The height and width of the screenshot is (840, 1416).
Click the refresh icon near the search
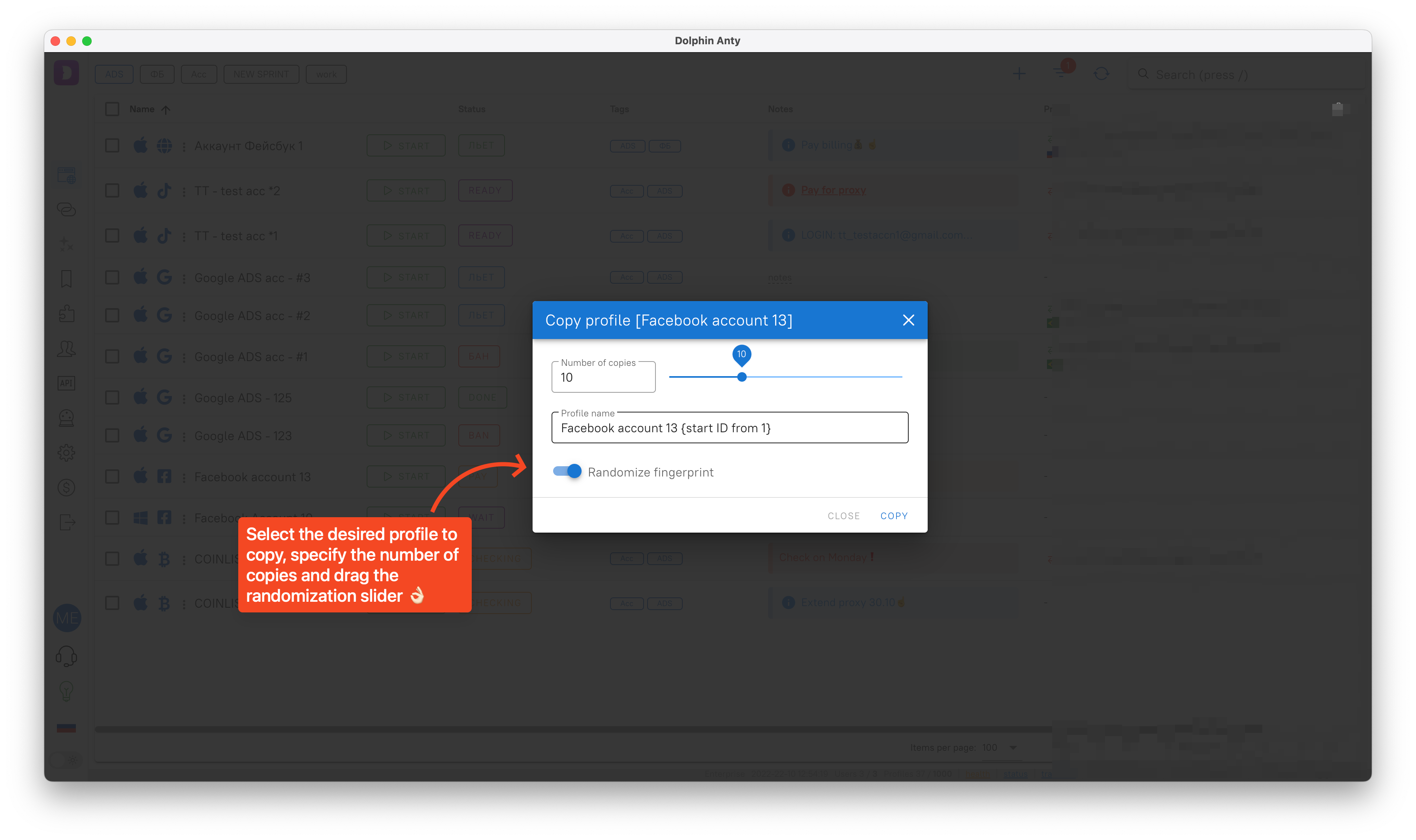(1101, 74)
